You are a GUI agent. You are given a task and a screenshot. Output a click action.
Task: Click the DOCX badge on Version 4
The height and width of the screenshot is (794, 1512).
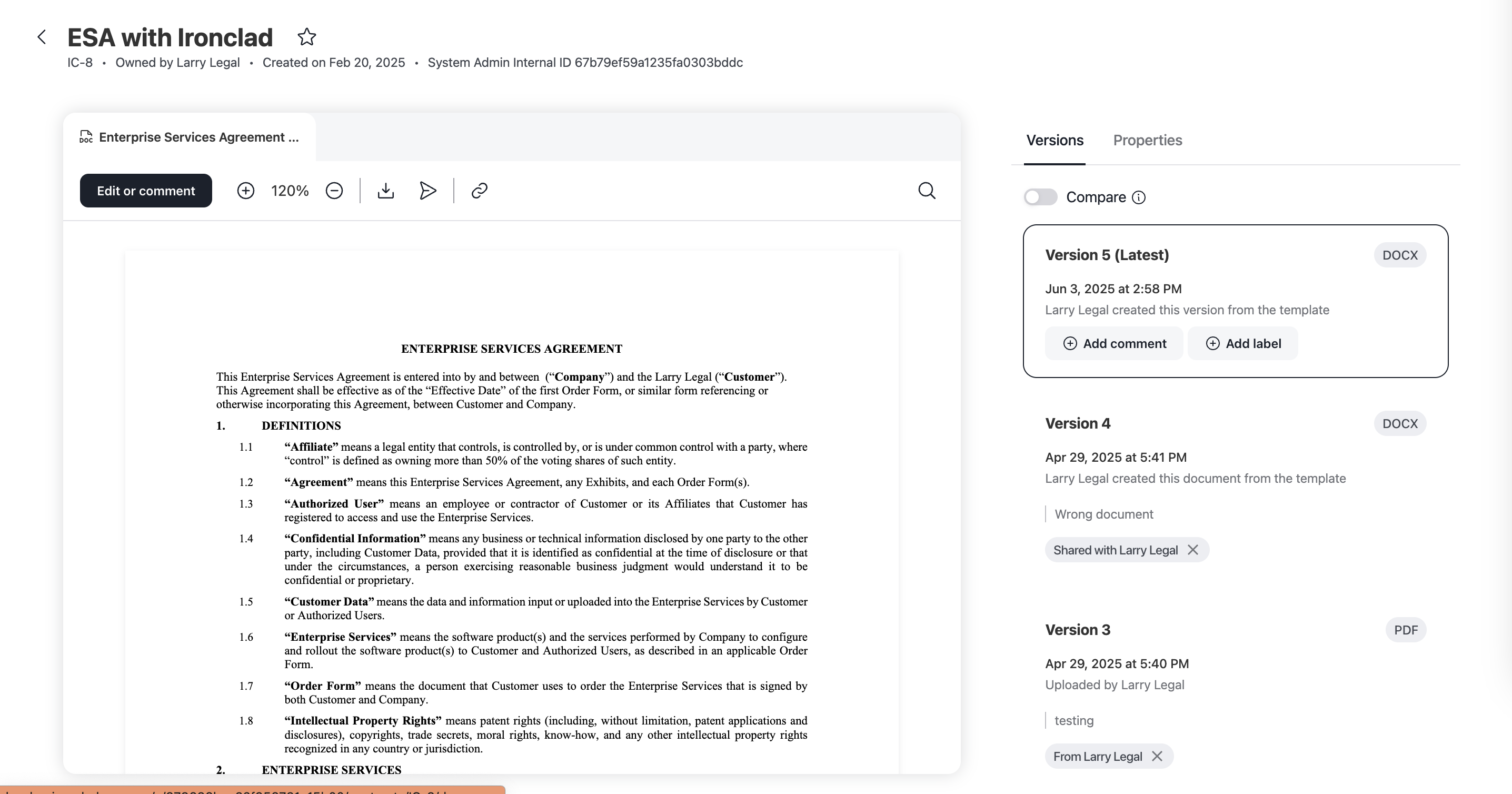point(1400,423)
